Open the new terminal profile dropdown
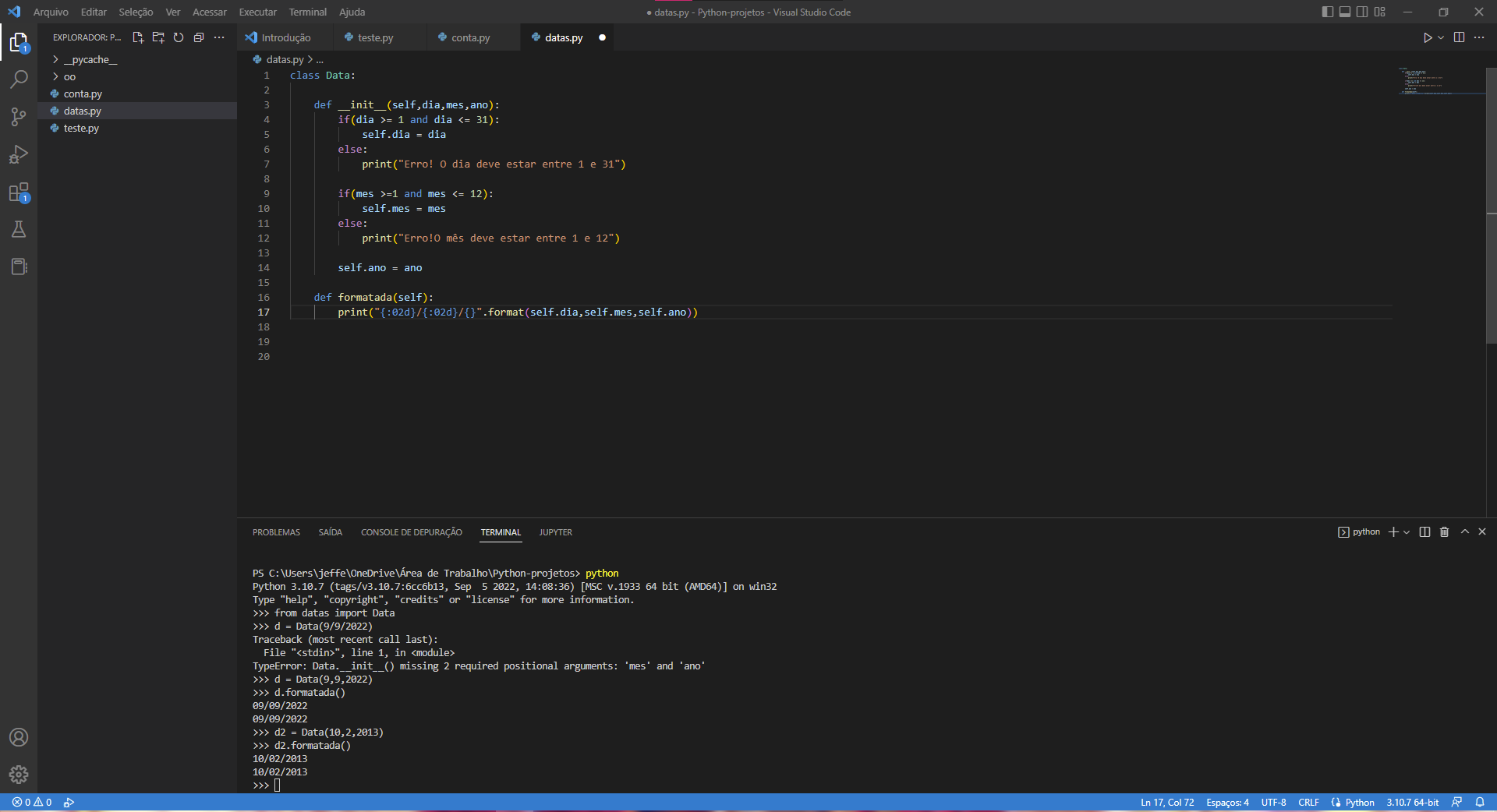1497x812 pixels. click(x=1407, y=531)
